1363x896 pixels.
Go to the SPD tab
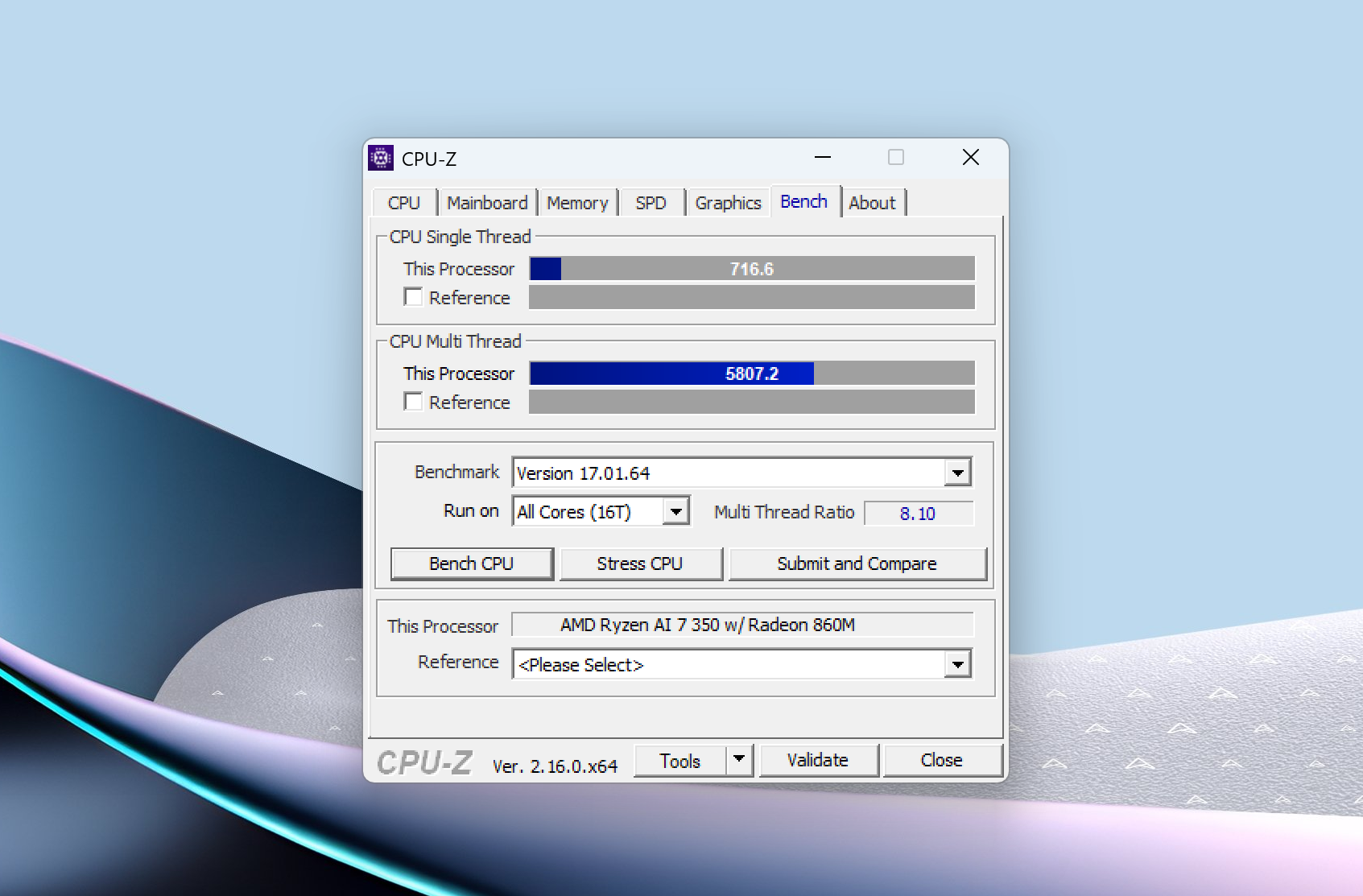pos(651,203)
